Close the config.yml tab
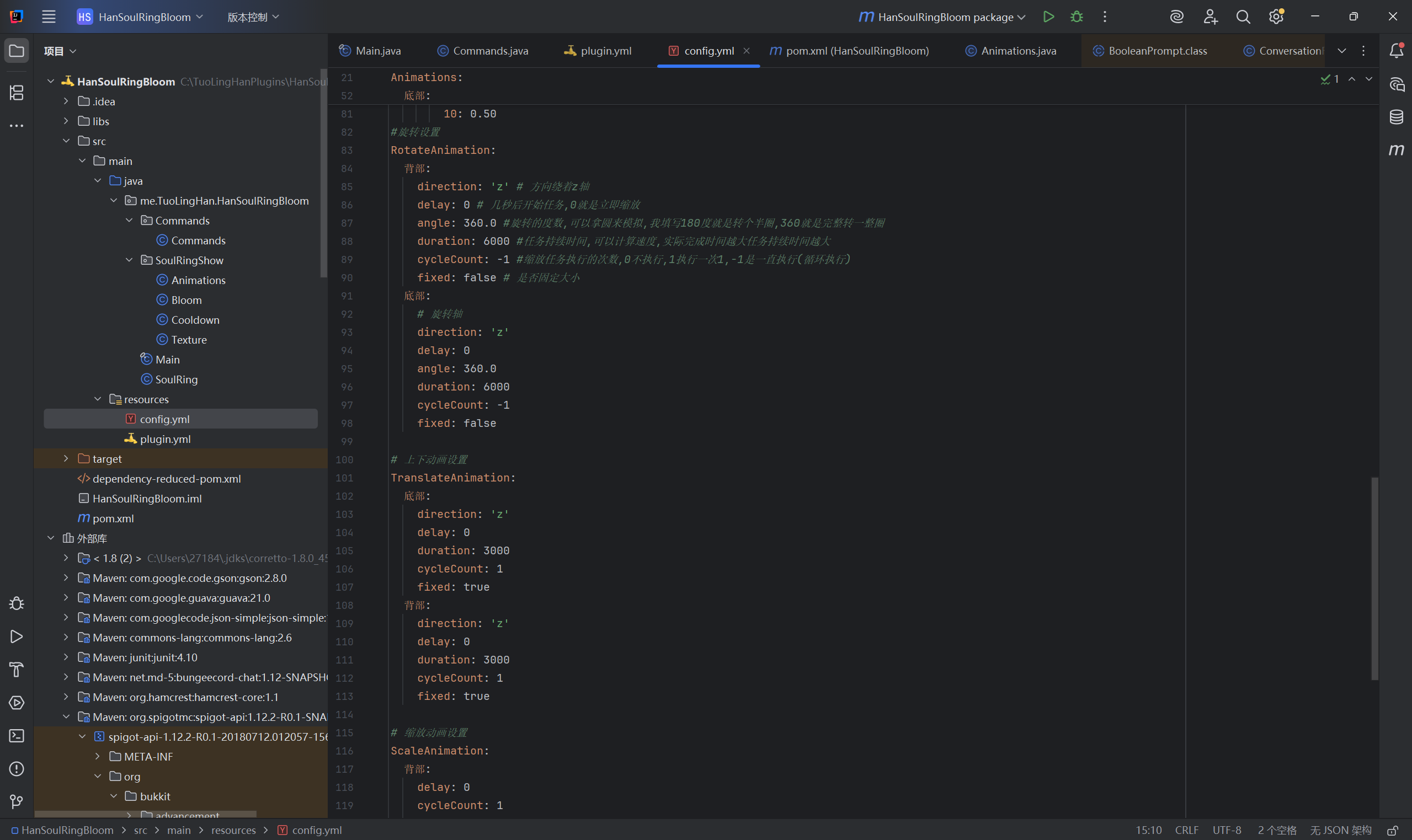 [x=747, y=51]
